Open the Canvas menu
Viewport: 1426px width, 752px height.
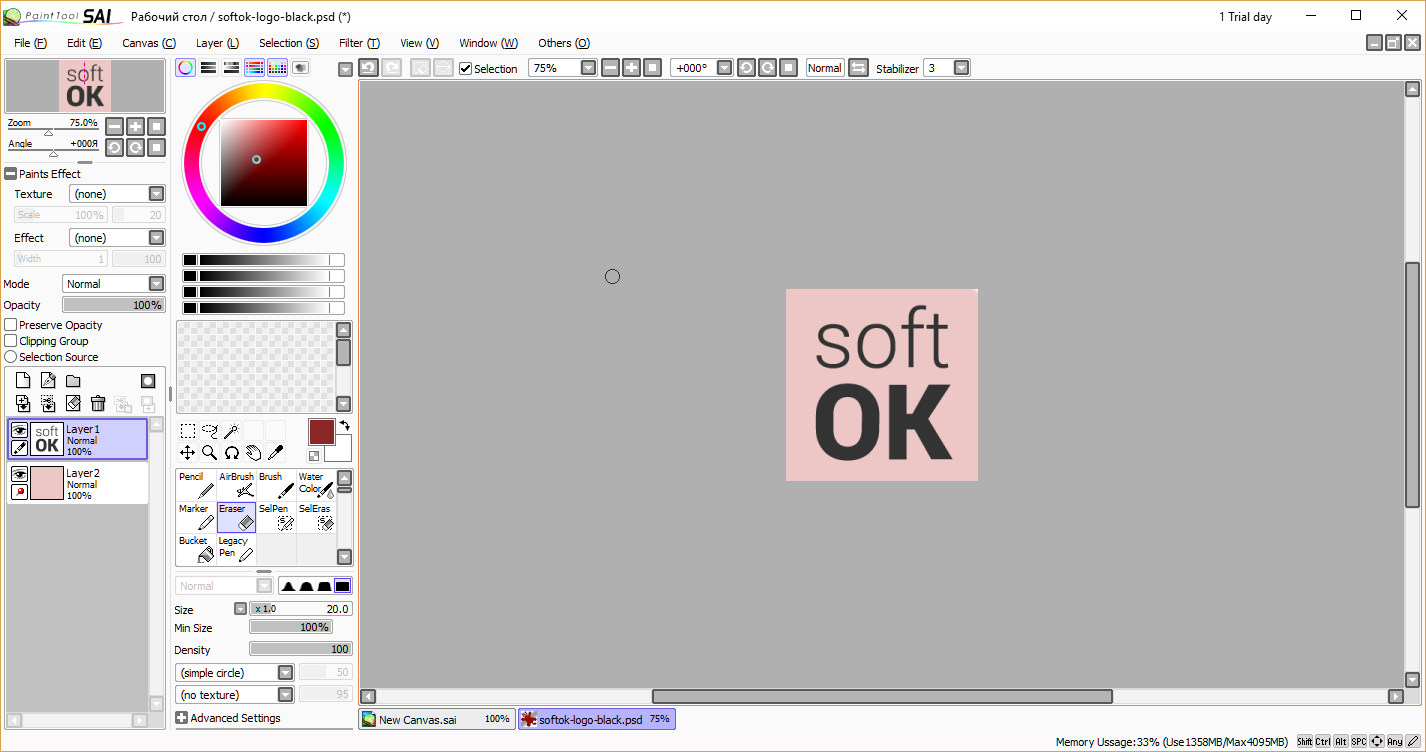pos(149,43)
